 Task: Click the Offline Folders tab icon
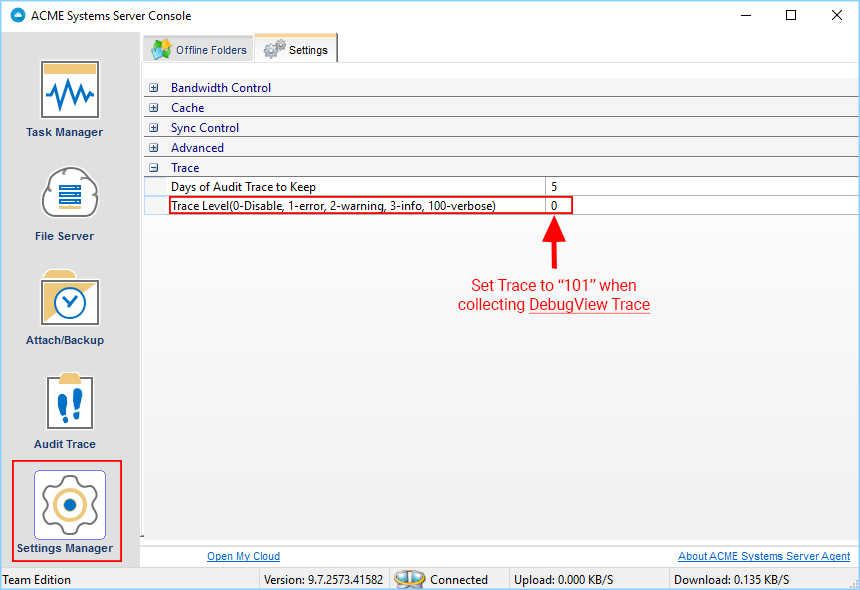coord(161,49)
